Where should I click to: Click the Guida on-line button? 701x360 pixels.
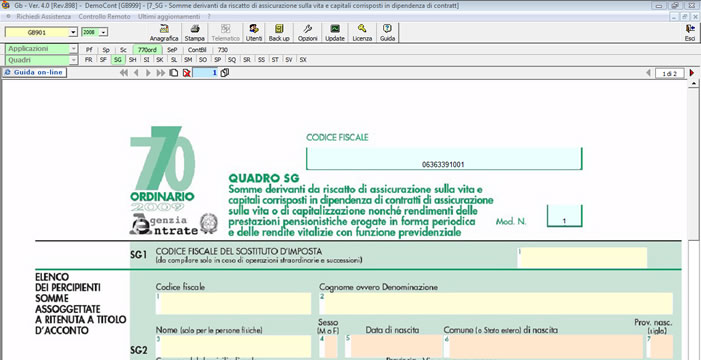(x=34, y=72)
